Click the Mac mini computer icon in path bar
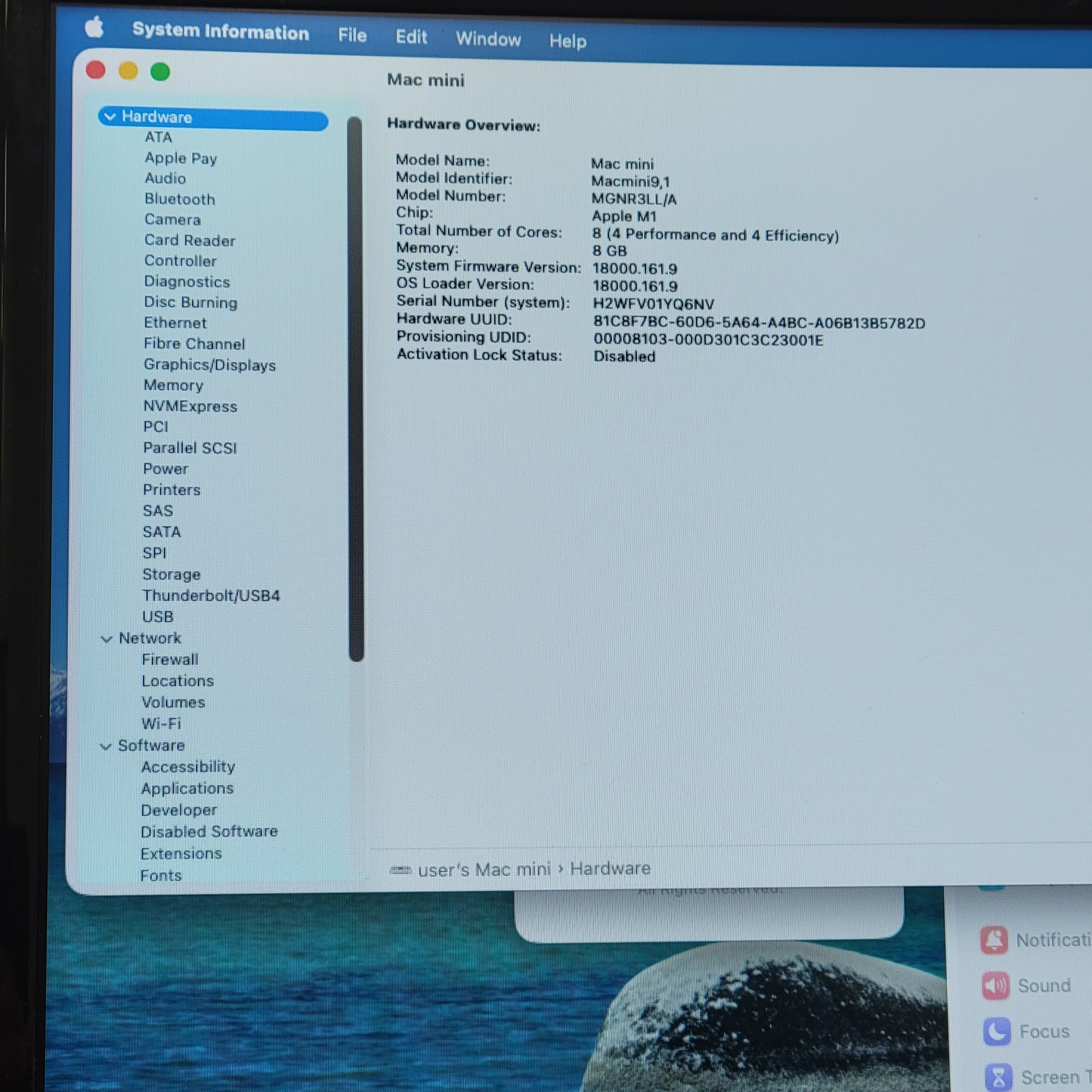 click(x=401, y=871)
